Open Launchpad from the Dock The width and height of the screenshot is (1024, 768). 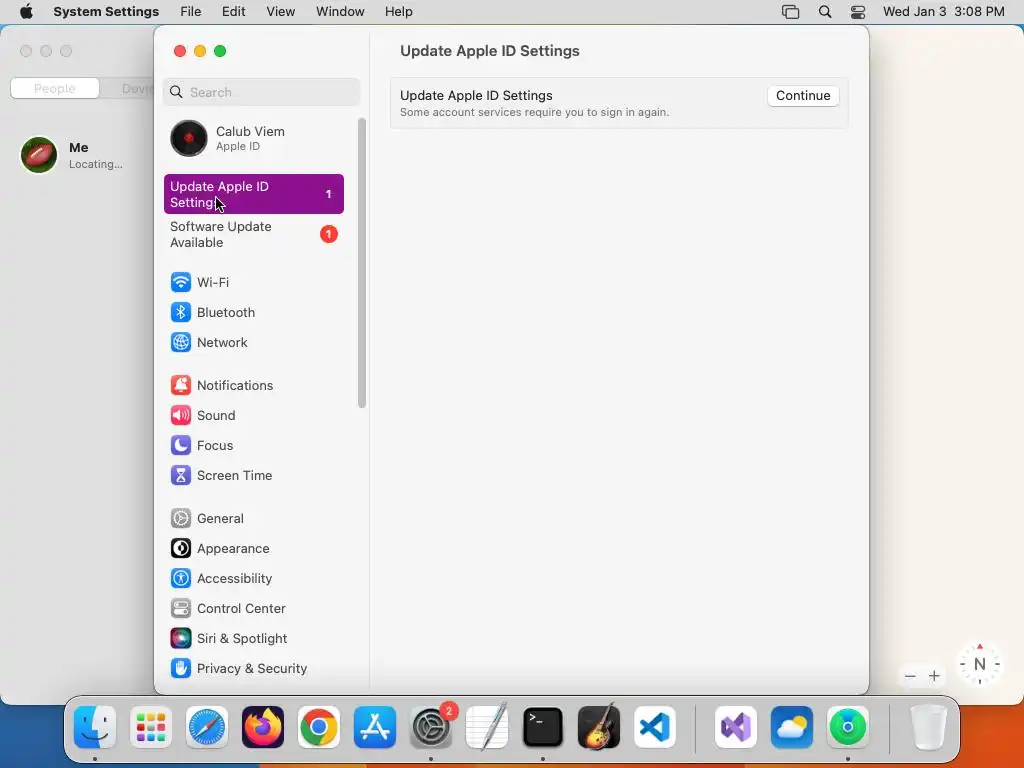click(x=151, y=727)
